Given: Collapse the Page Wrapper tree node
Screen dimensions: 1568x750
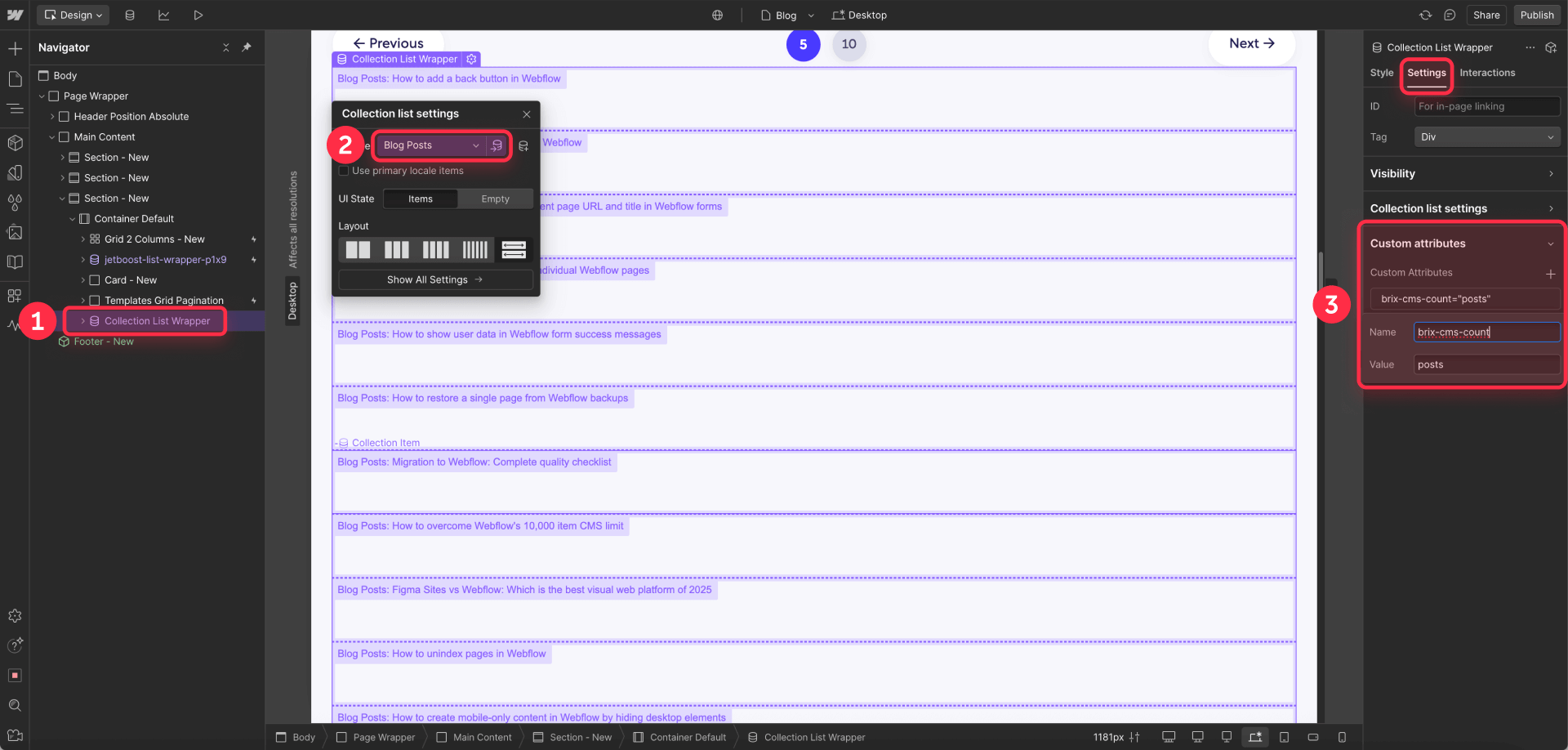Looking at the screenshot, I should click(42, 96).
